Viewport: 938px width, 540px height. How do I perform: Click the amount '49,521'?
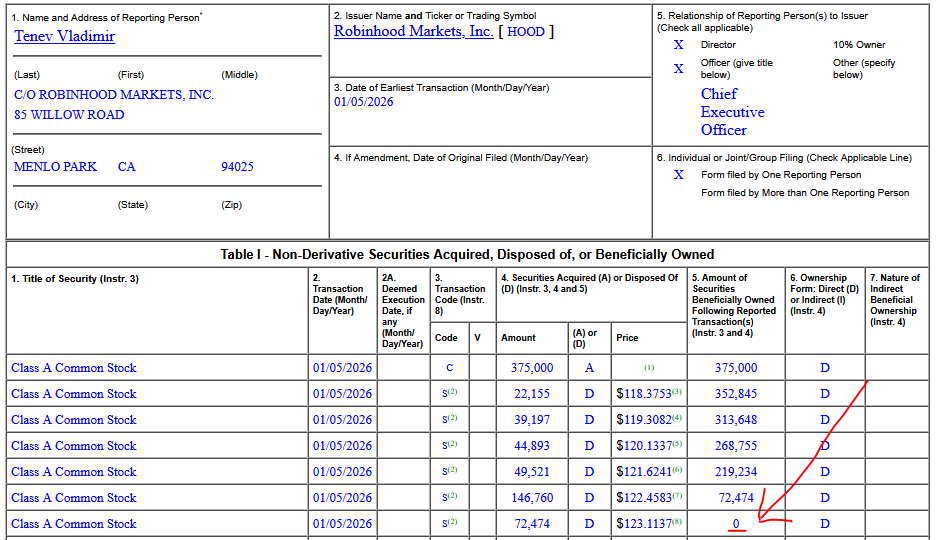[x=532, y=472]
